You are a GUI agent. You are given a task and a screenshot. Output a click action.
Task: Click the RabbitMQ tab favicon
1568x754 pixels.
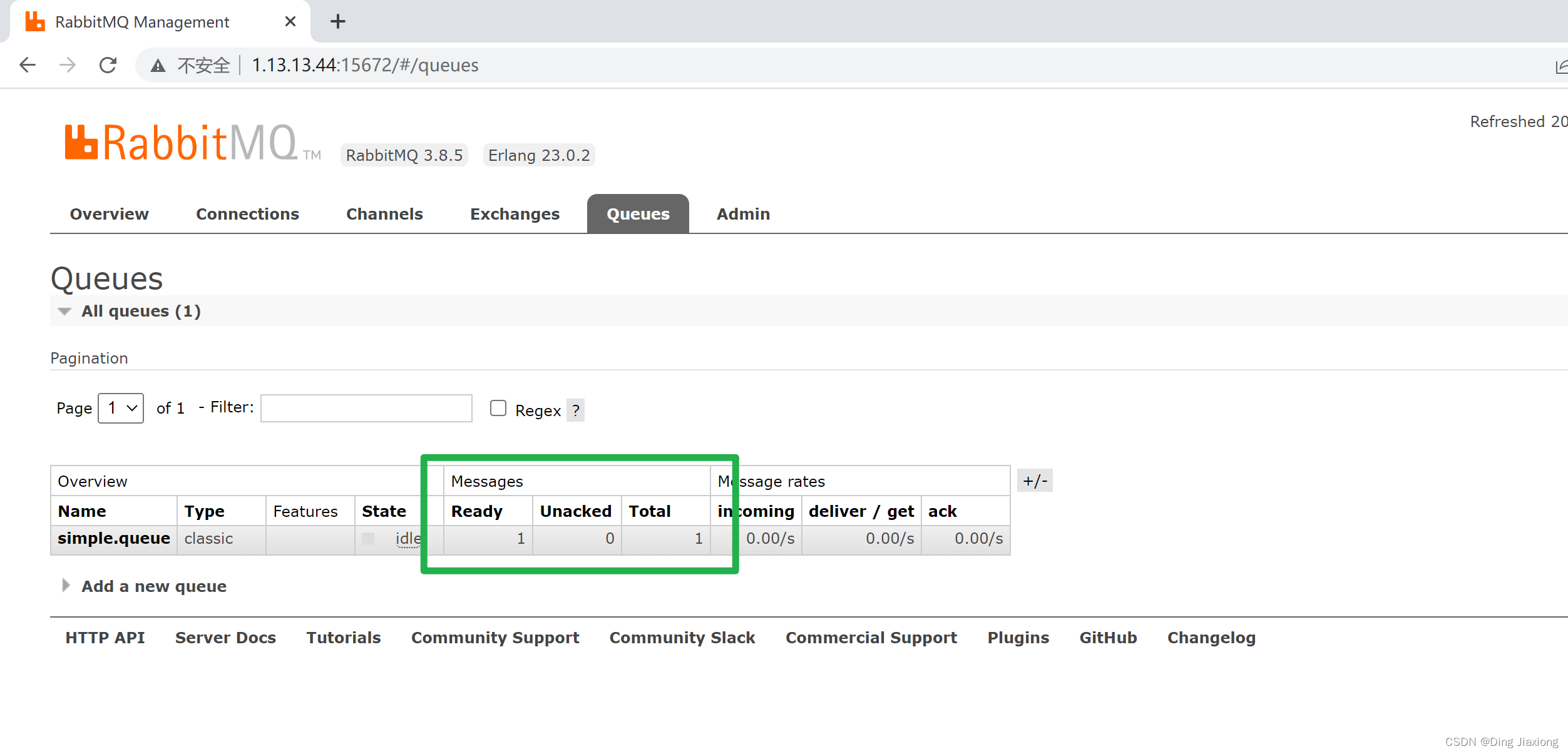(x=35, y=22)
